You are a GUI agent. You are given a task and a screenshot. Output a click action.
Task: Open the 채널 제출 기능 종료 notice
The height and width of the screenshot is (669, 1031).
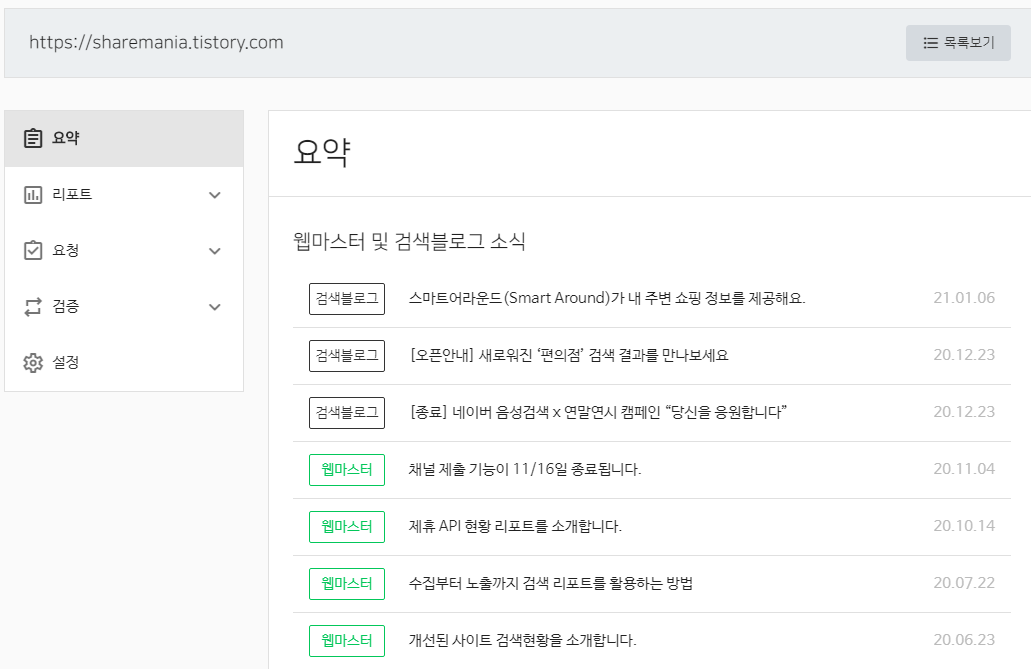click(525, 469)
